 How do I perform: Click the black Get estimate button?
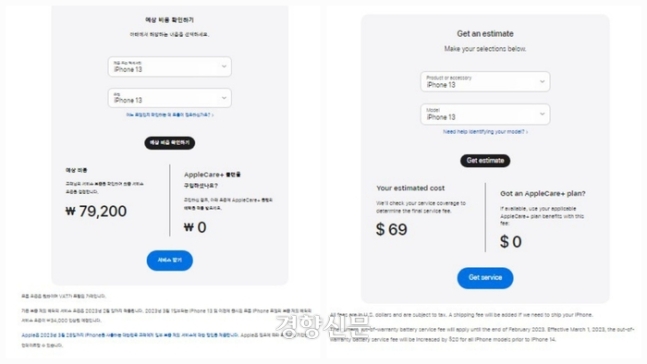coord(485,161)
